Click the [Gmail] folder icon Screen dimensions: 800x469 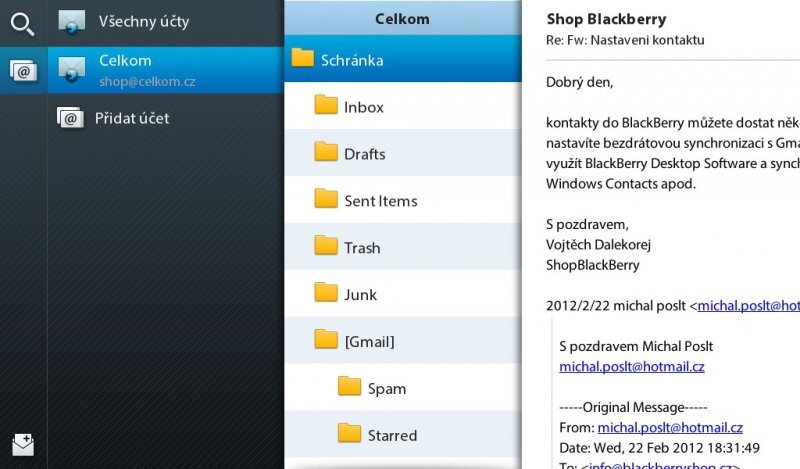[326, 339]
